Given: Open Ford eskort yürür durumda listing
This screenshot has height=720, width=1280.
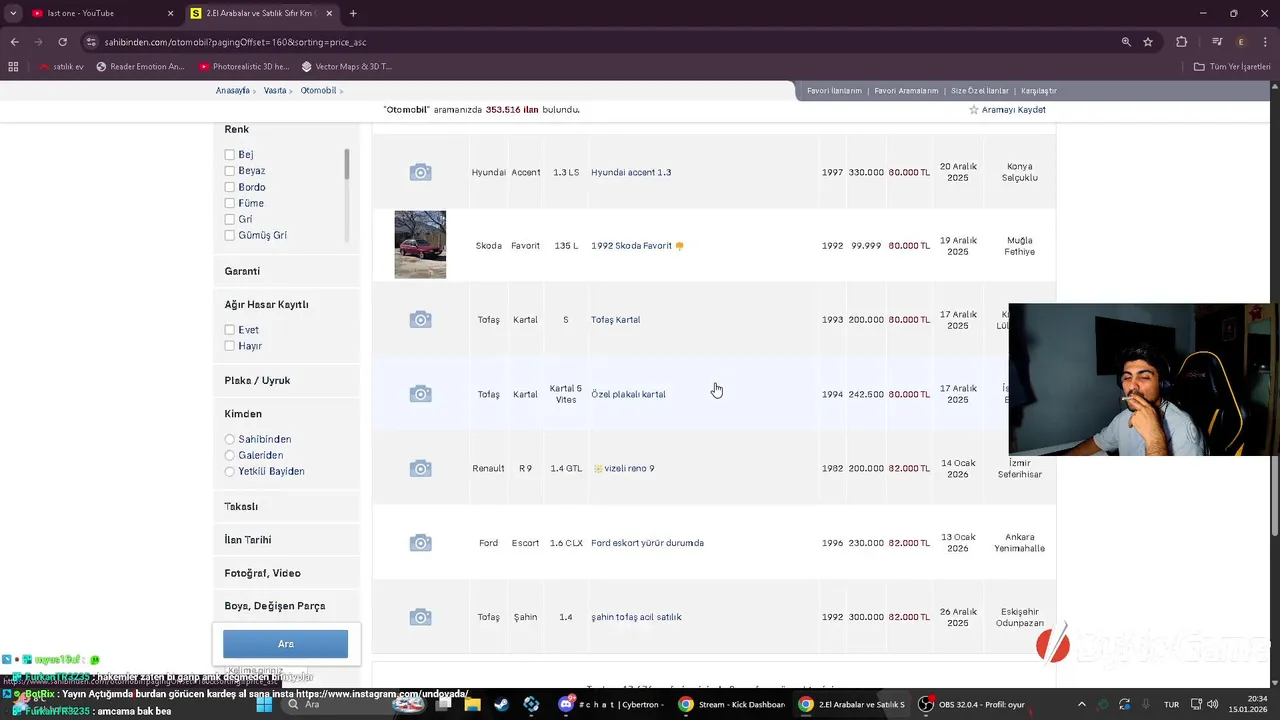Looking at the screenshot, I should (647, 543).
